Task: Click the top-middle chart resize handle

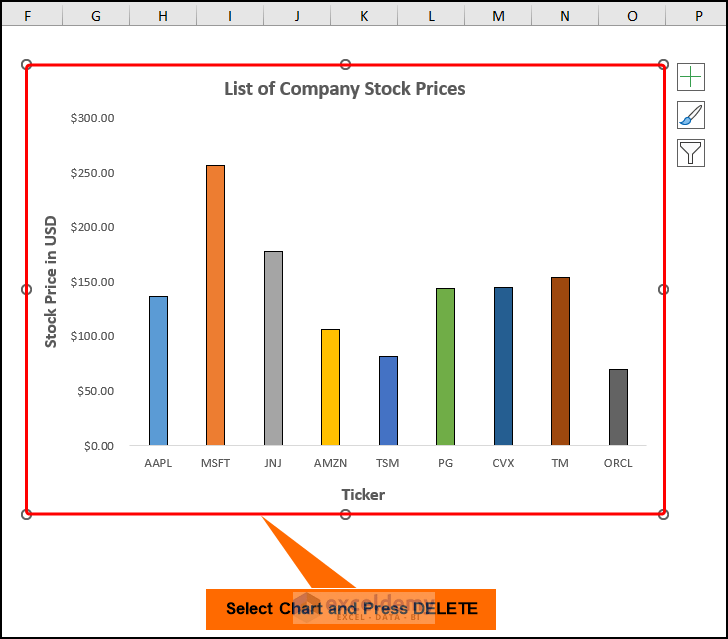Action: pyautogui.click(x=345, y=64)
